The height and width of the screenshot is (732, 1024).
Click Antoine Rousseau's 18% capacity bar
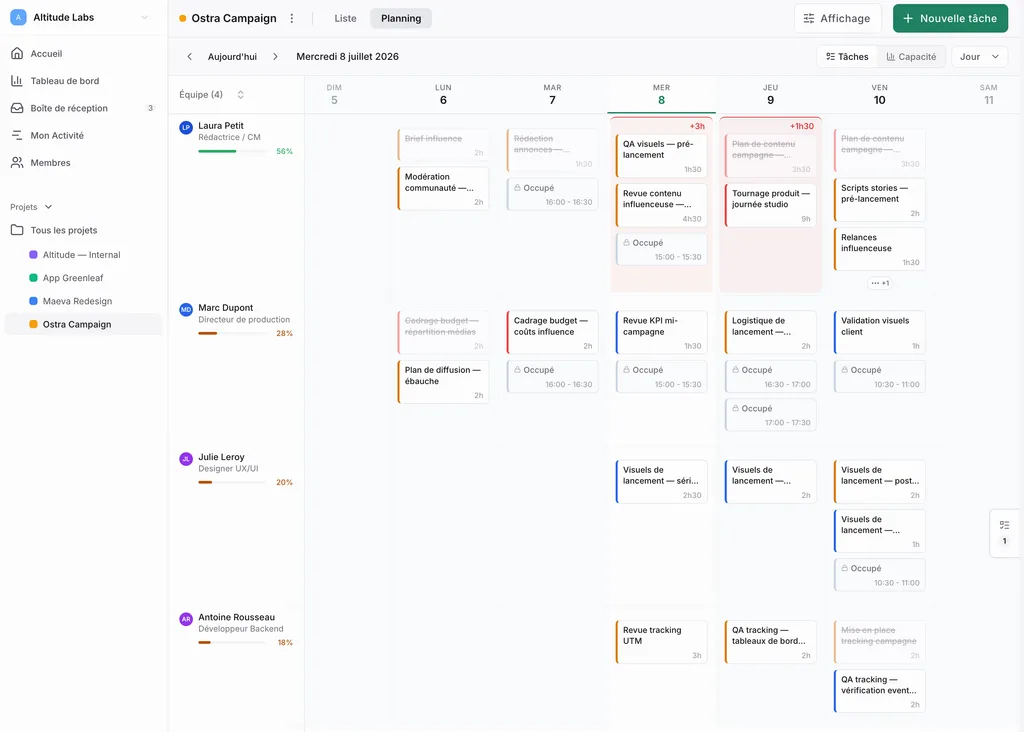[232, 643]
